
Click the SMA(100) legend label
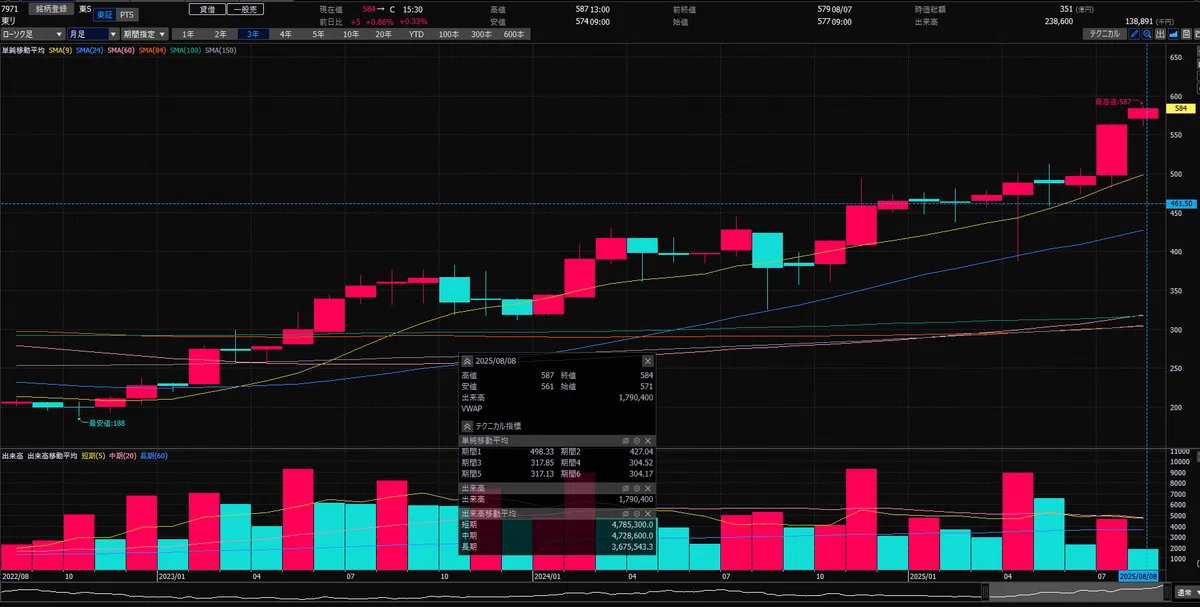coord(185,50)
